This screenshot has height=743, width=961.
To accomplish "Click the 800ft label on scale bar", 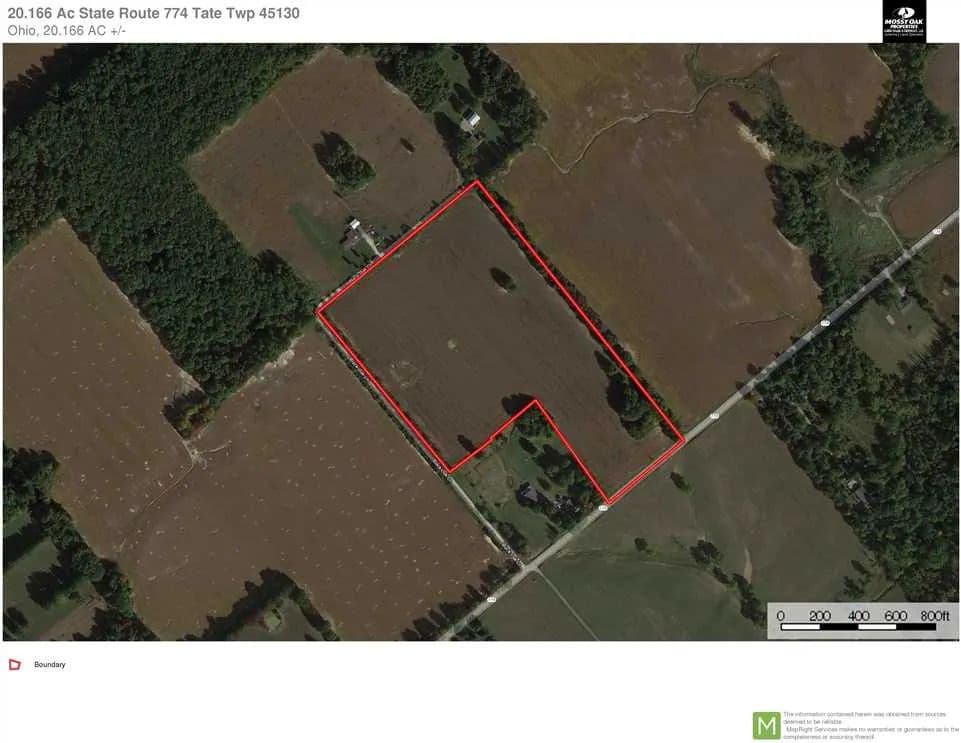I will click(x=935, y=615).
